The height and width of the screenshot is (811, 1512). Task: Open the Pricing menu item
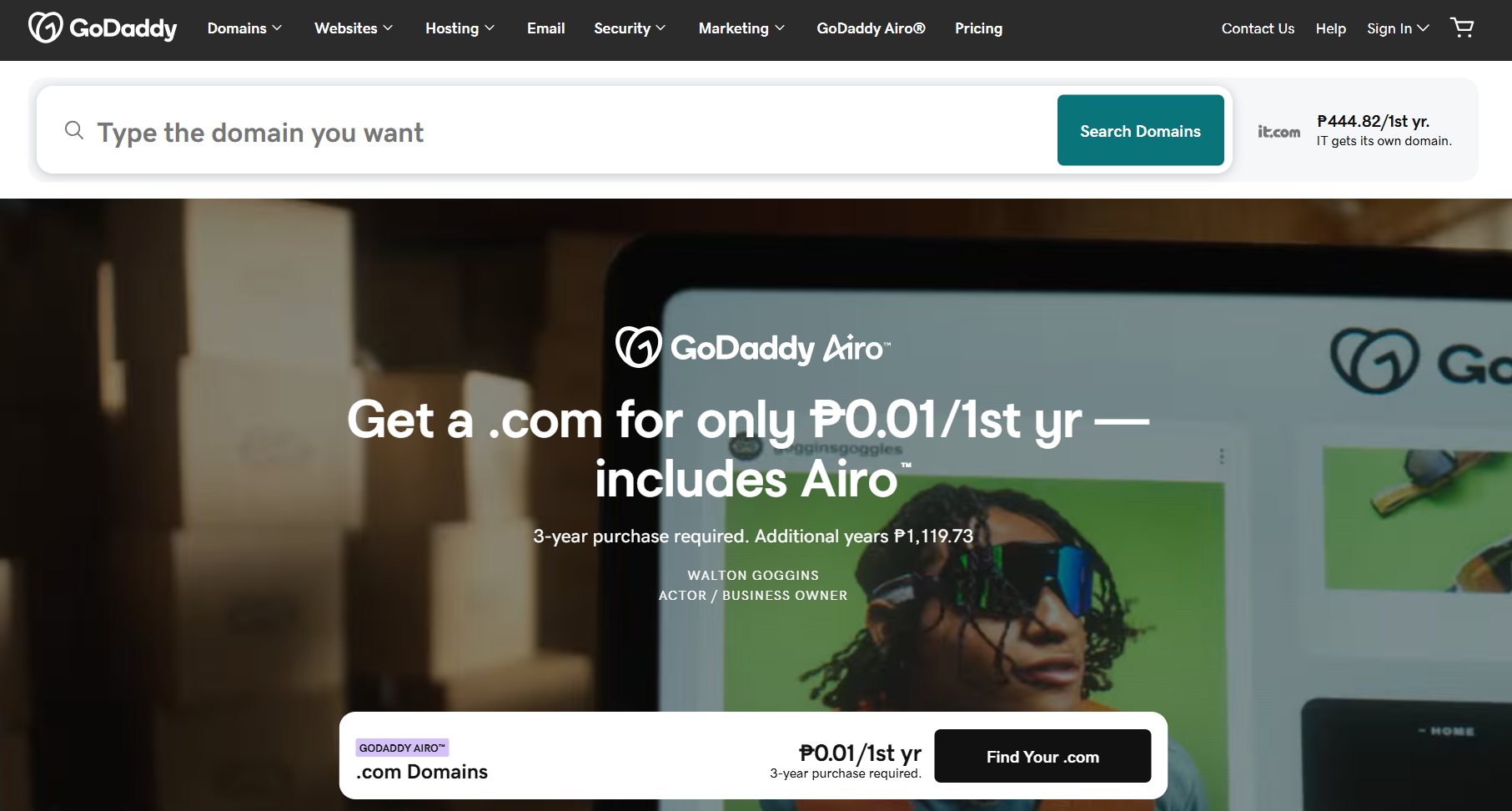coord(978,28)
